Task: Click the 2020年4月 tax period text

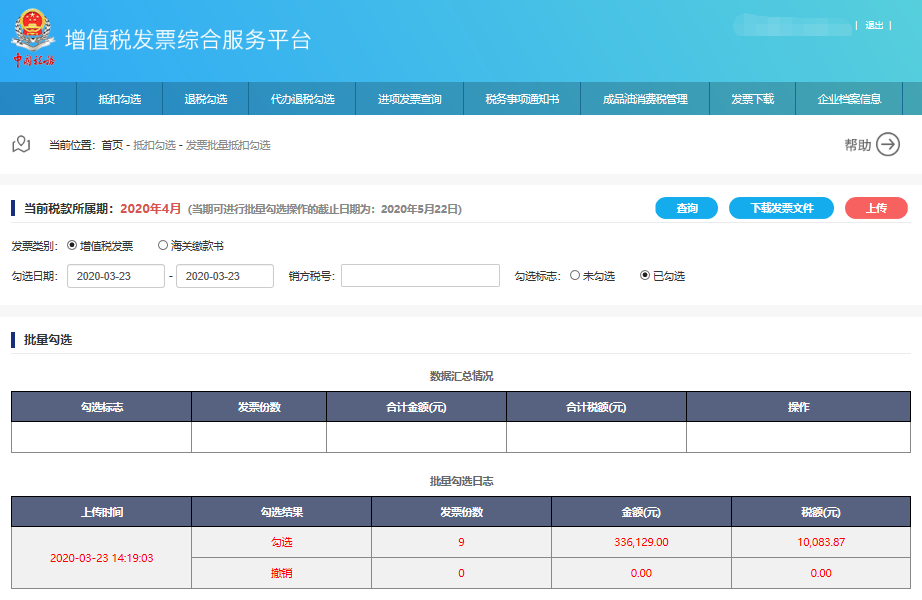Action: coord(151,209)
